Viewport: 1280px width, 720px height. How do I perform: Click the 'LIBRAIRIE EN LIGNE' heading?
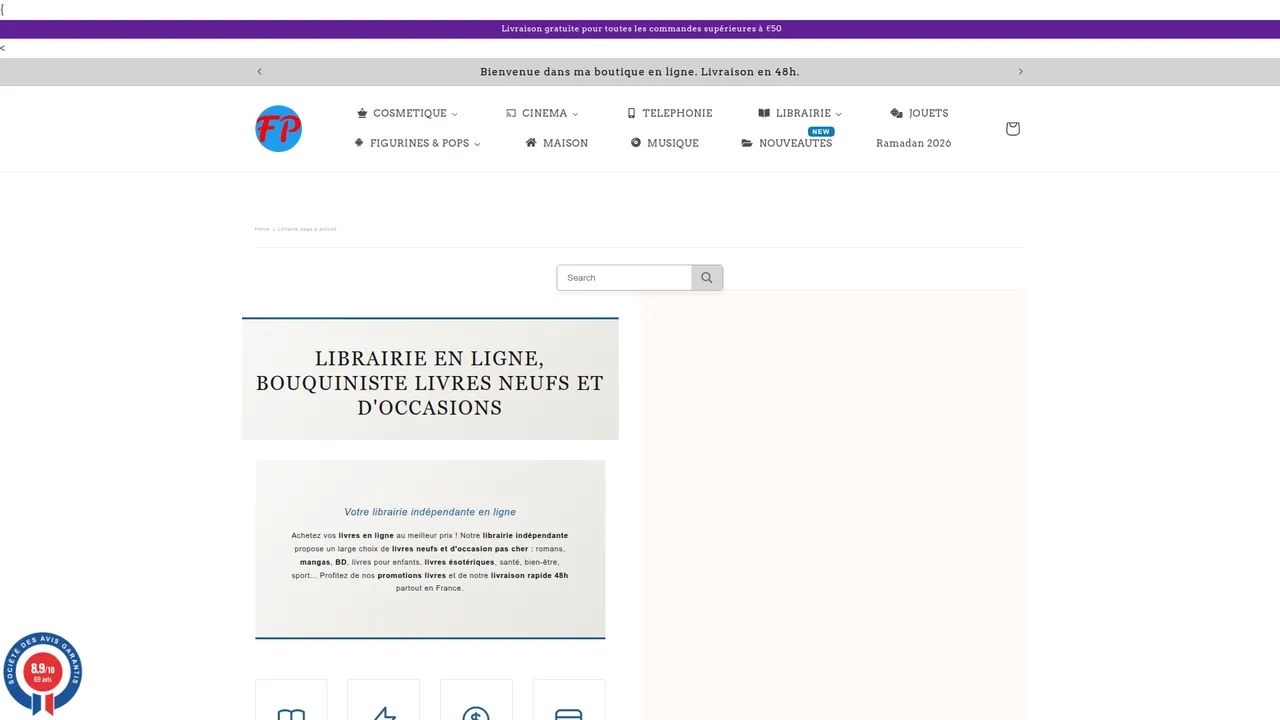click(430, 383)
